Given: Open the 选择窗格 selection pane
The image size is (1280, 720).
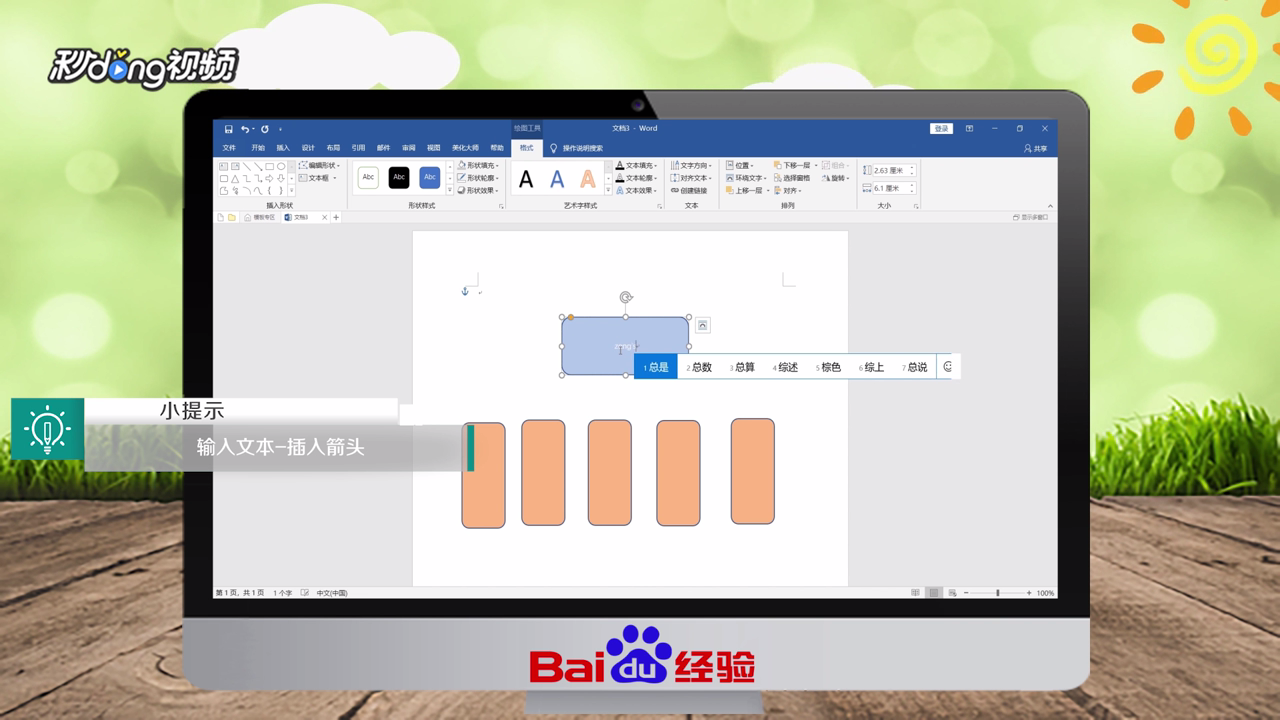Looking at the screenshot, I should click(x=791, y=178).
